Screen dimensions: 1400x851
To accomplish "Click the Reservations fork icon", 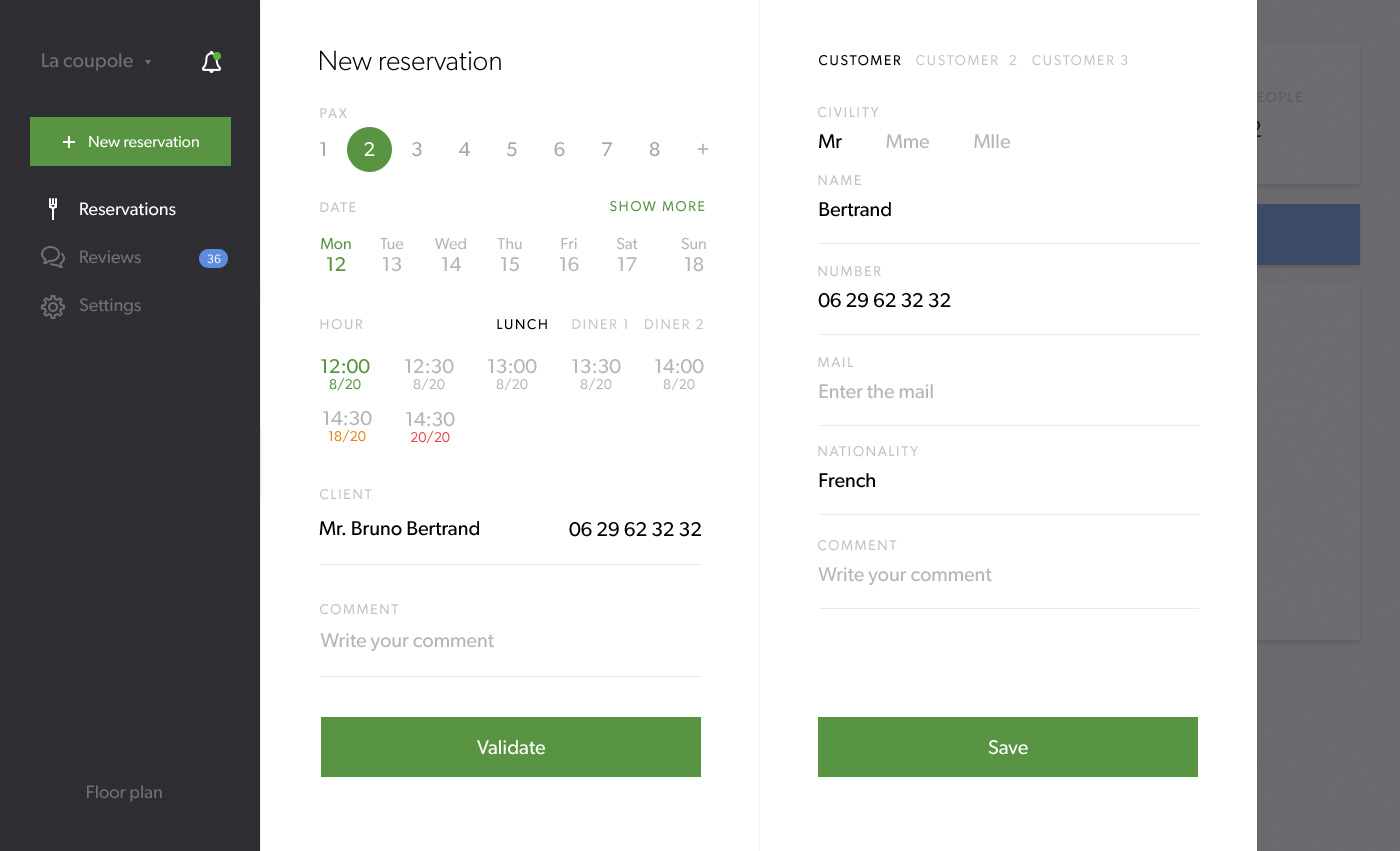I will [54, 209].
